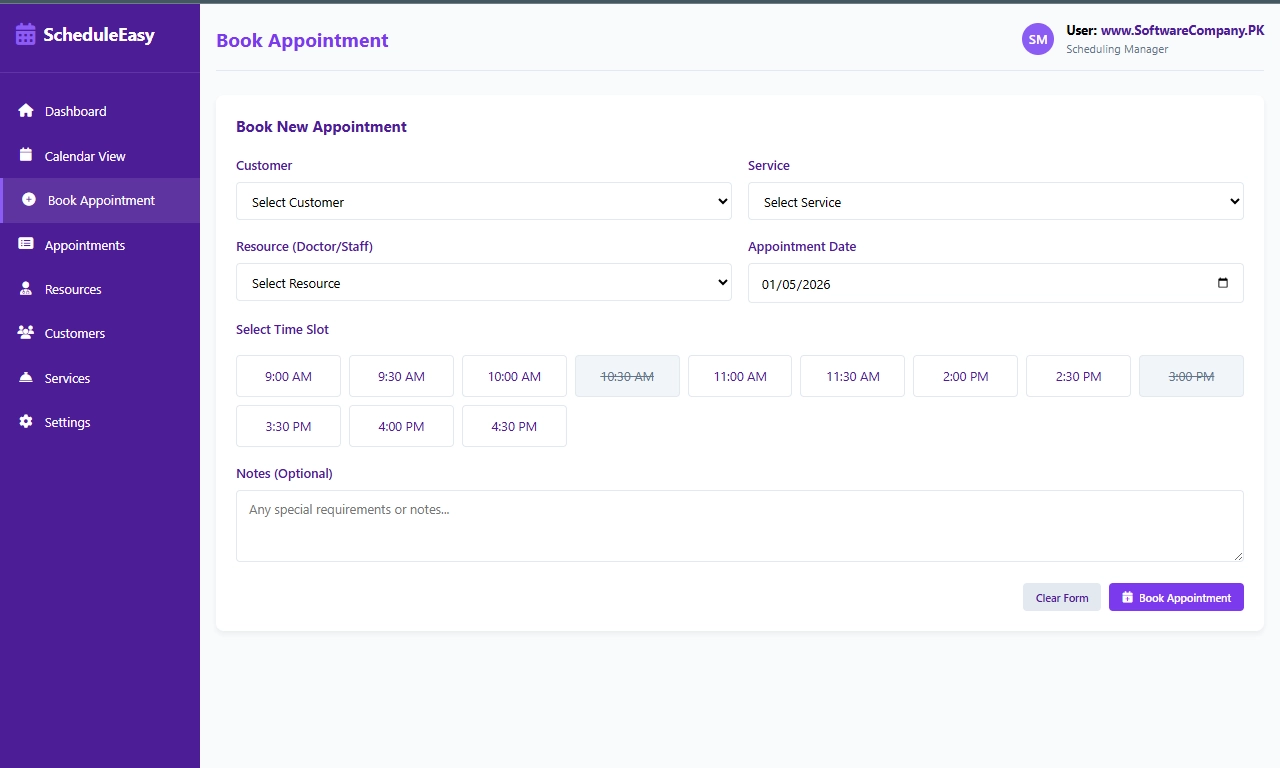Expand the Select Service dropdown

(996, 201)
